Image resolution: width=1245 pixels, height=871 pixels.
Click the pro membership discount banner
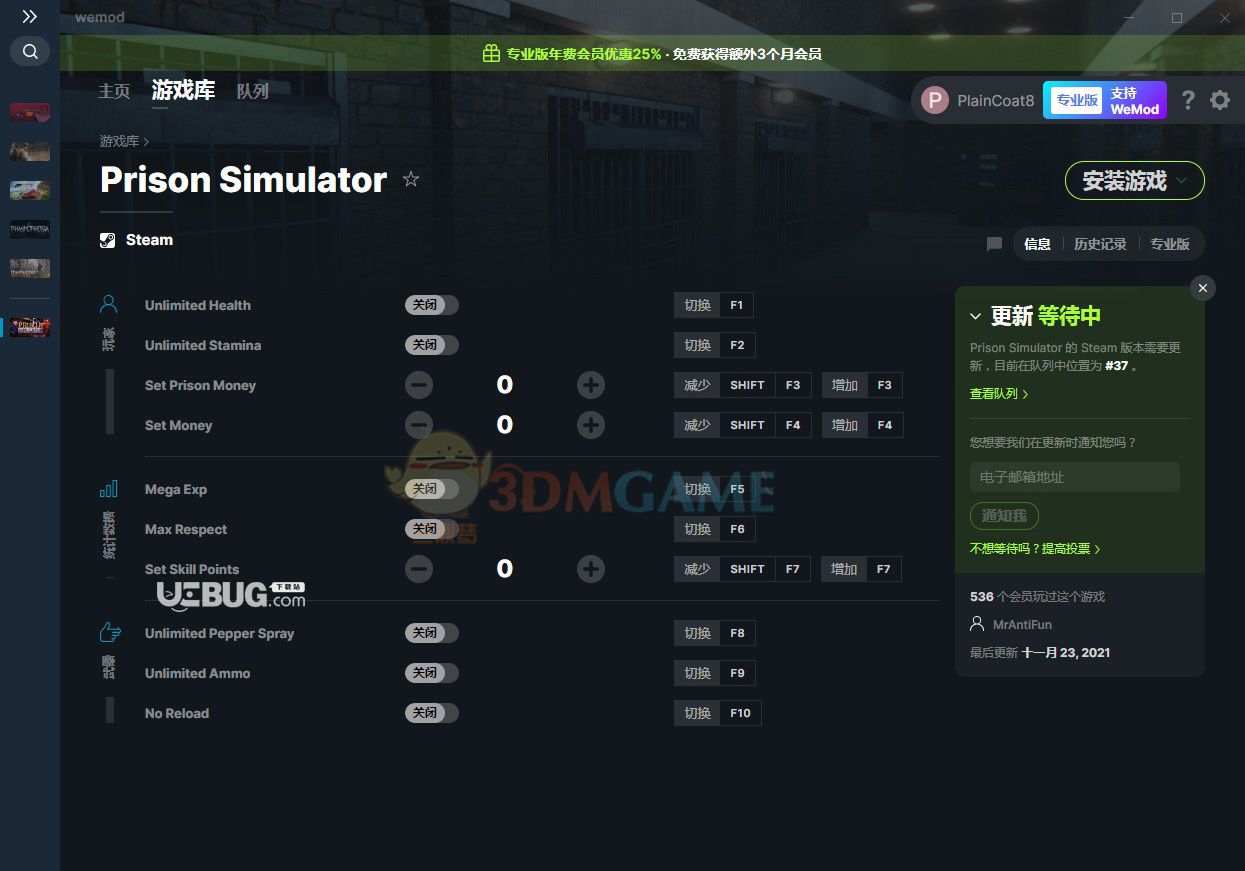pyautogui.click(x=652, y=53)
